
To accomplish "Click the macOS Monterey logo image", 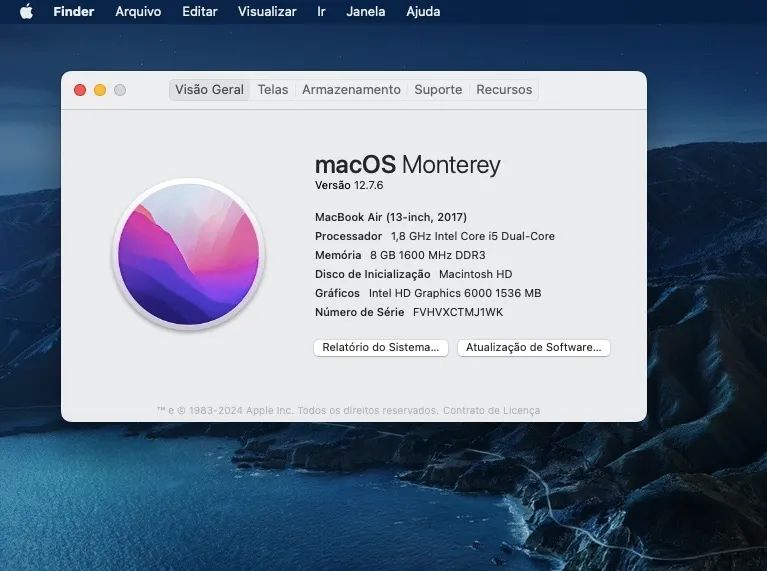I will point(189,253).
